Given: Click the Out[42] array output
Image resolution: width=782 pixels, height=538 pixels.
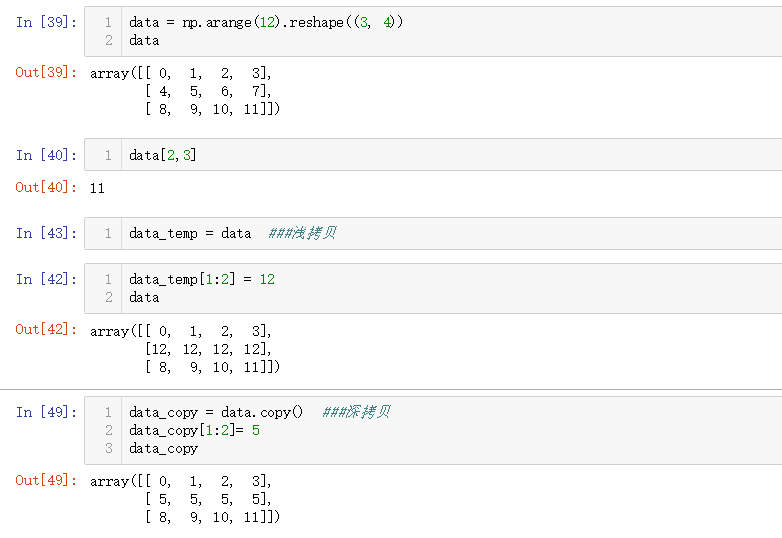Looking at the screenshot, I should (x=185, y=349).
